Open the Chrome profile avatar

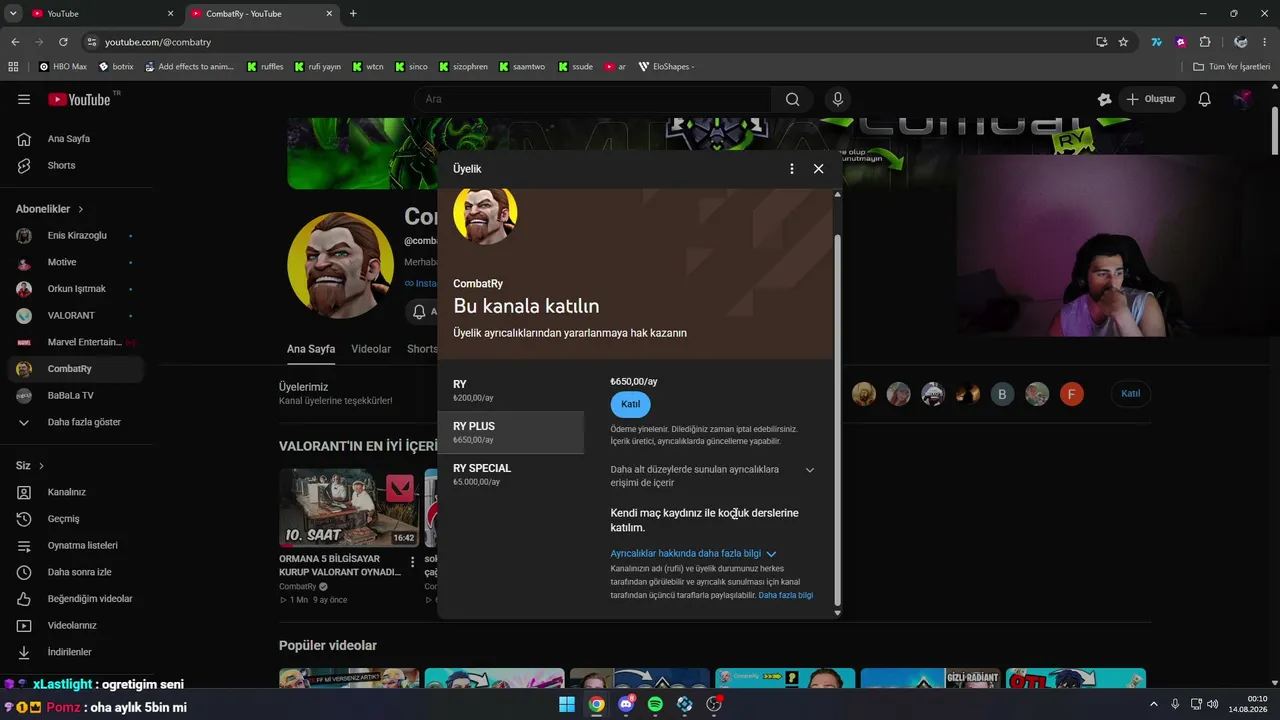click(1240, 42)
